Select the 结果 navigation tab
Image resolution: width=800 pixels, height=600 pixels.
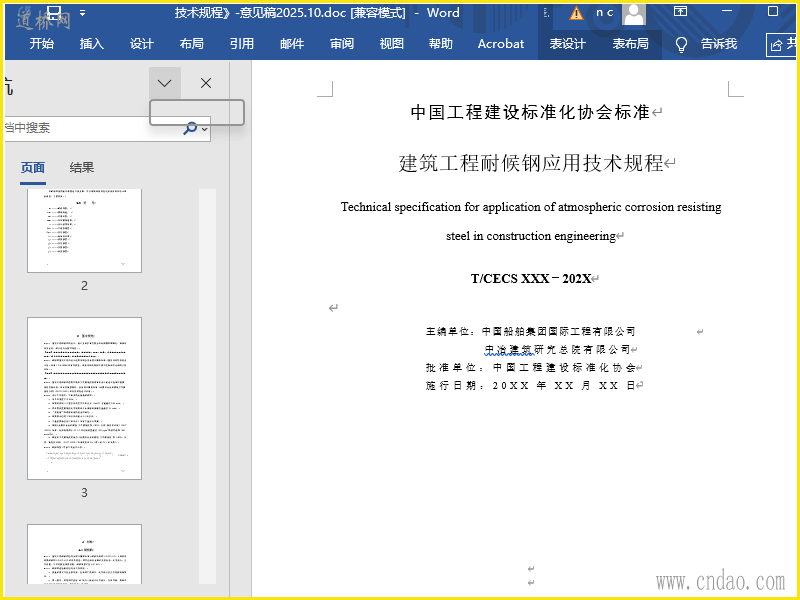[82, 168]
